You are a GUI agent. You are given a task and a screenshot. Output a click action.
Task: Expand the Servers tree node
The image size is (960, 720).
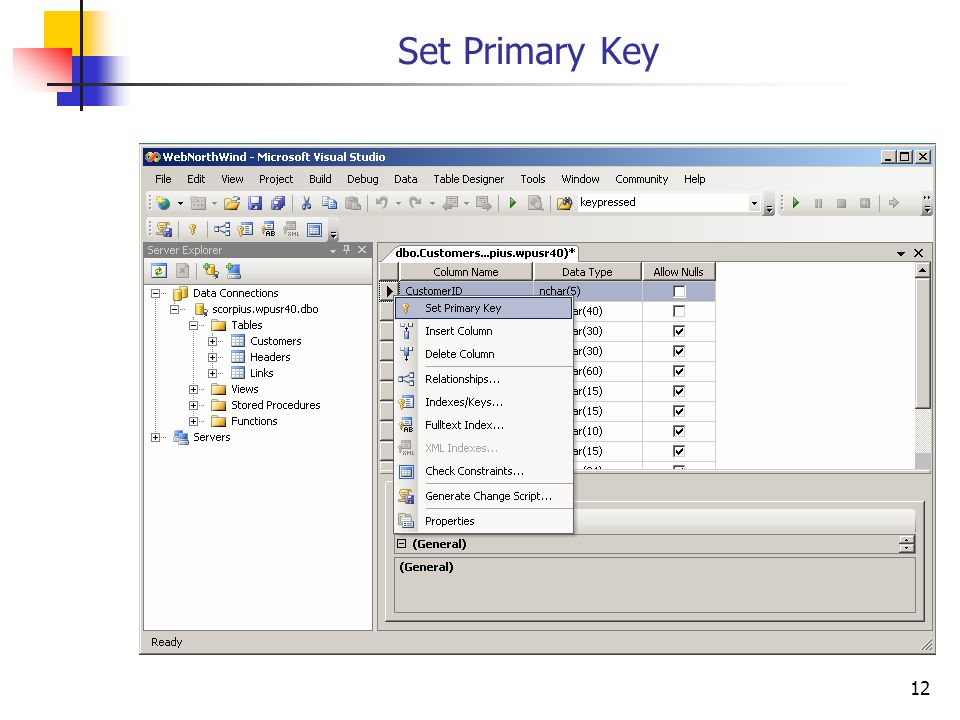tap(156, 437)
